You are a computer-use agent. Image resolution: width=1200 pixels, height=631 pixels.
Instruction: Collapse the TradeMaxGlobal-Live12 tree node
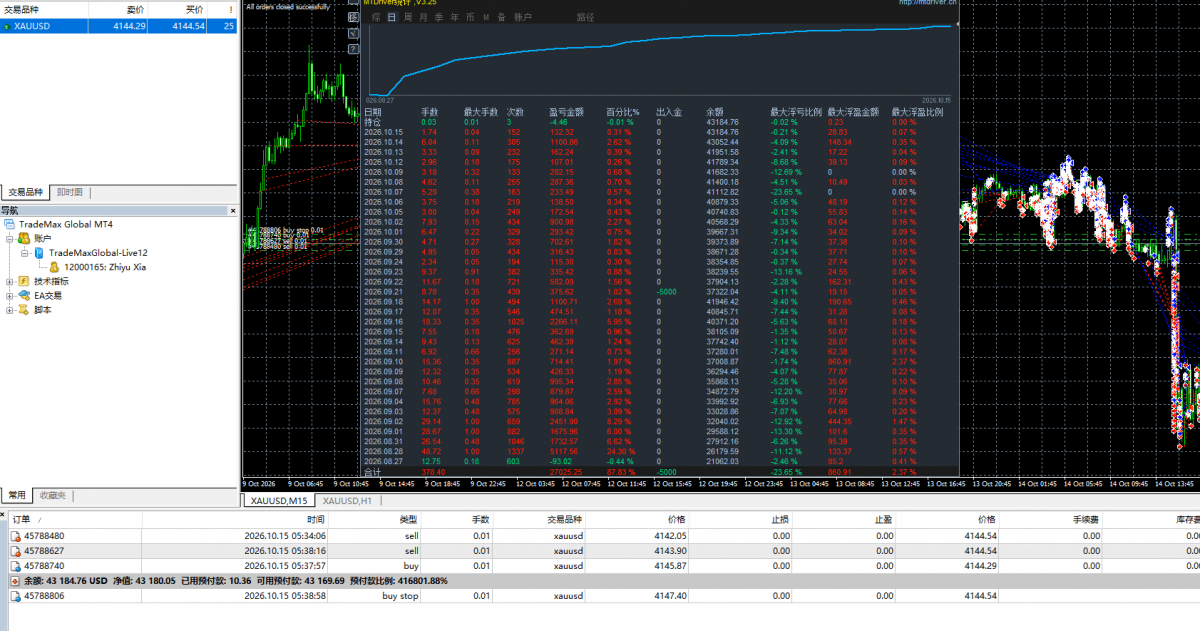25,253
